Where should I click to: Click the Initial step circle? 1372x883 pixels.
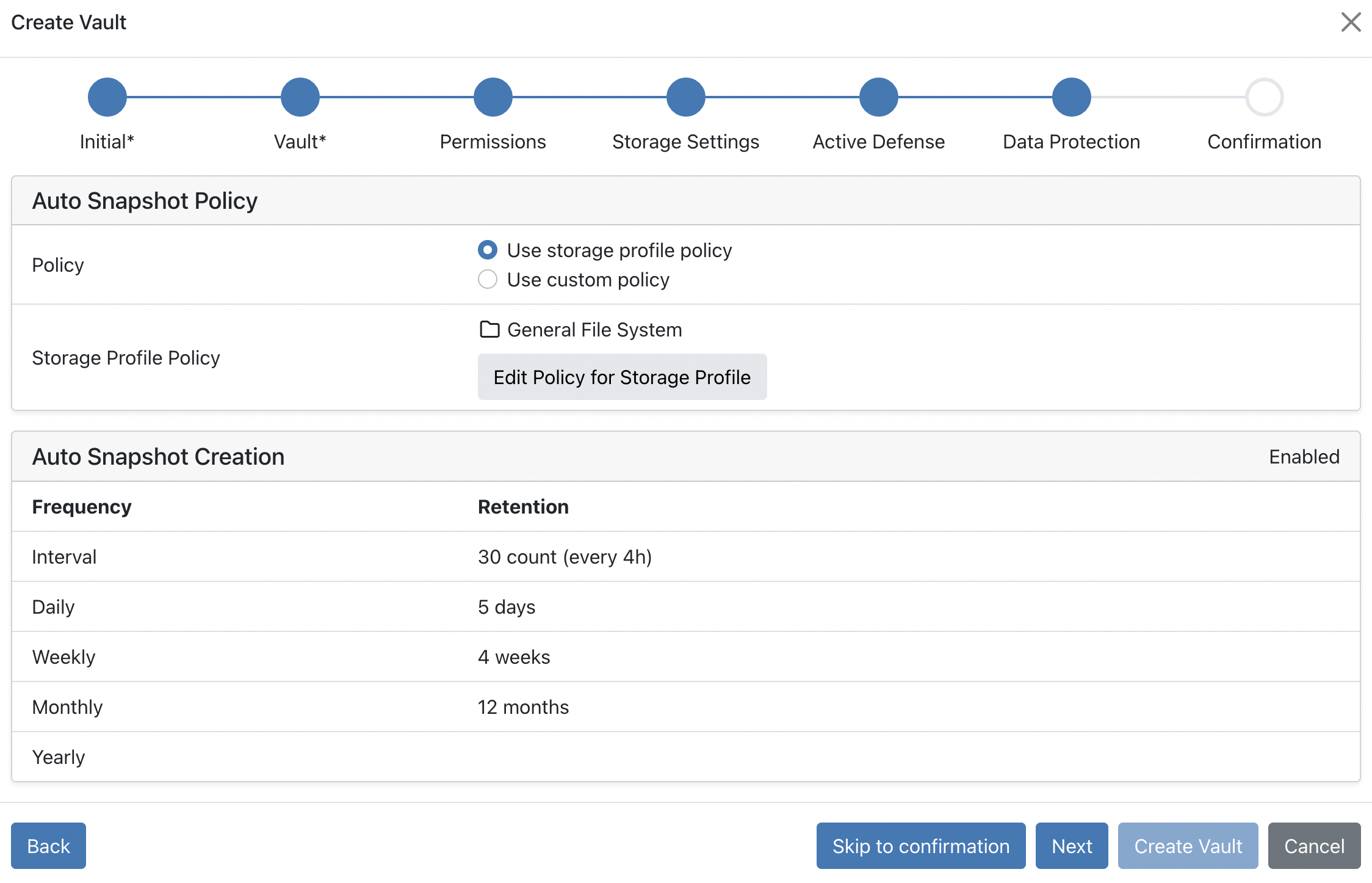pyautogui.click(x=107, y=97)
